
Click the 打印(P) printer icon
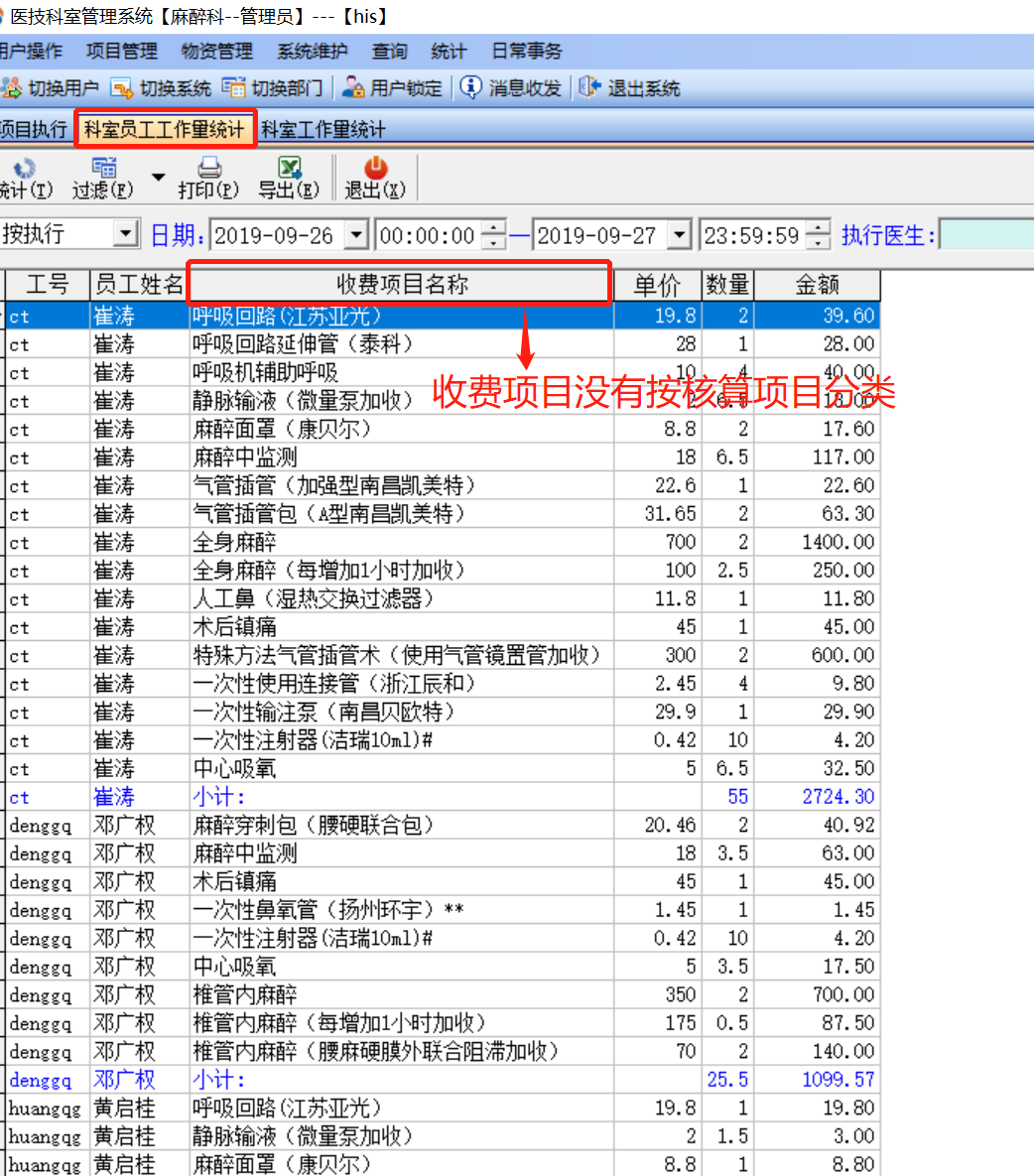[x=209, y=168]
